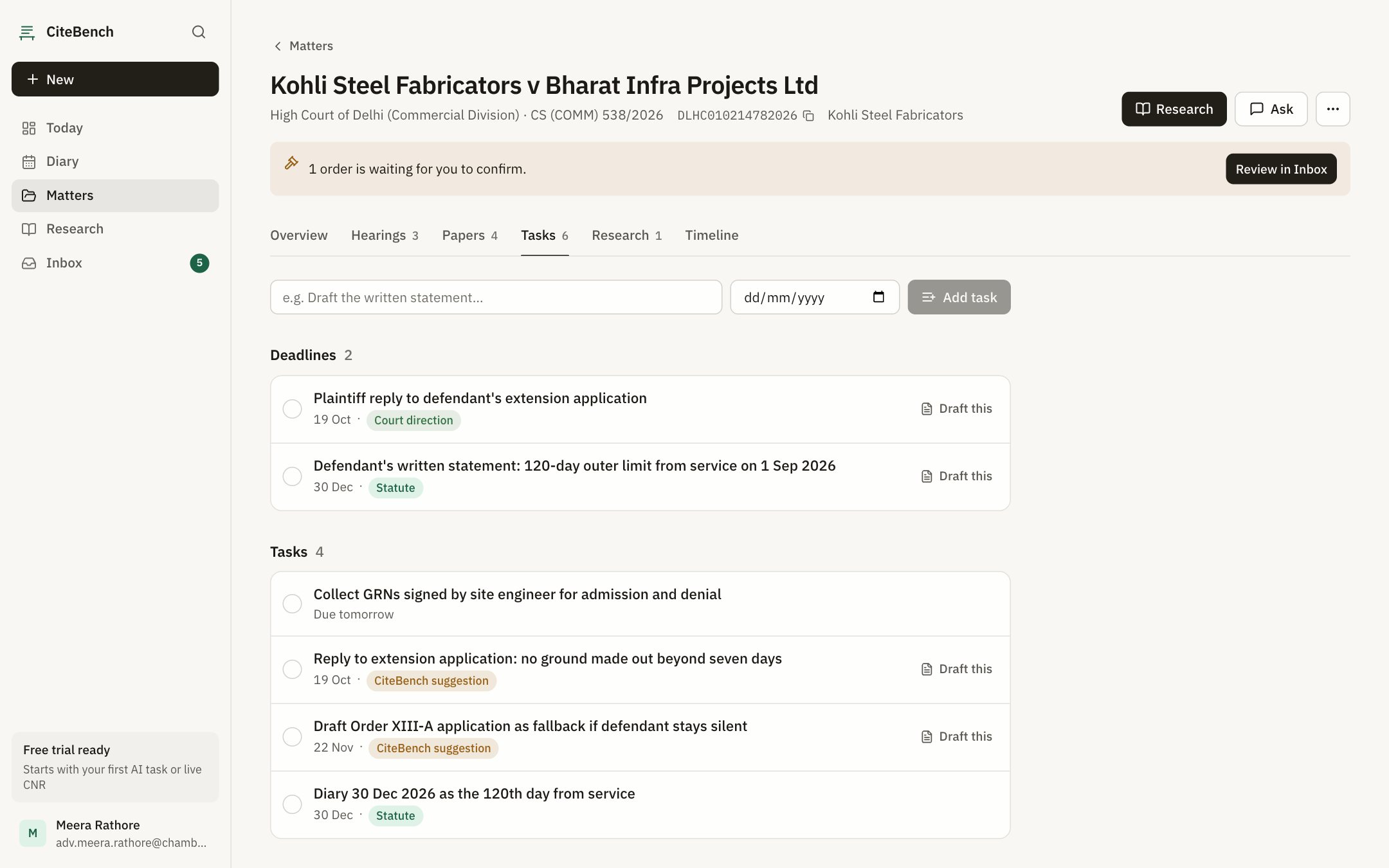The height and width of the screenshot is (868, 1389).
Task: Click the Matters folder icon
Action: click(29, 195)
